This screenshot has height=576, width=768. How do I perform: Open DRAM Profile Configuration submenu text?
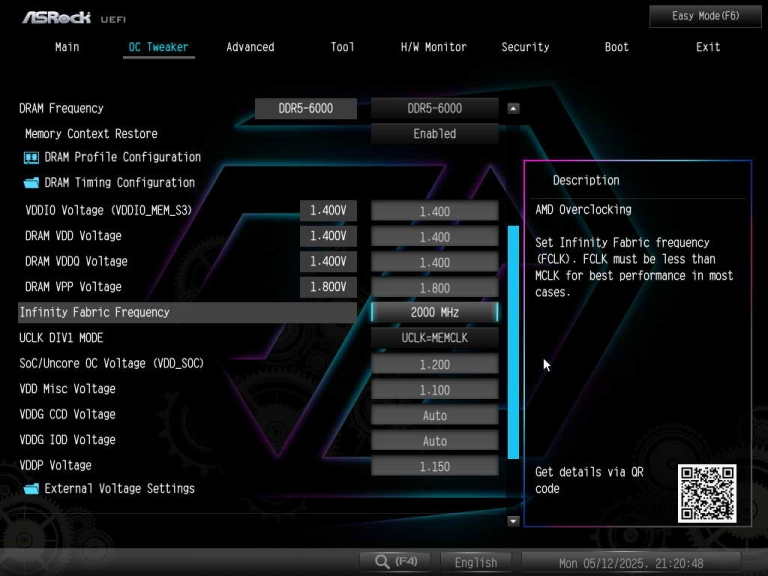pos(122,157)
